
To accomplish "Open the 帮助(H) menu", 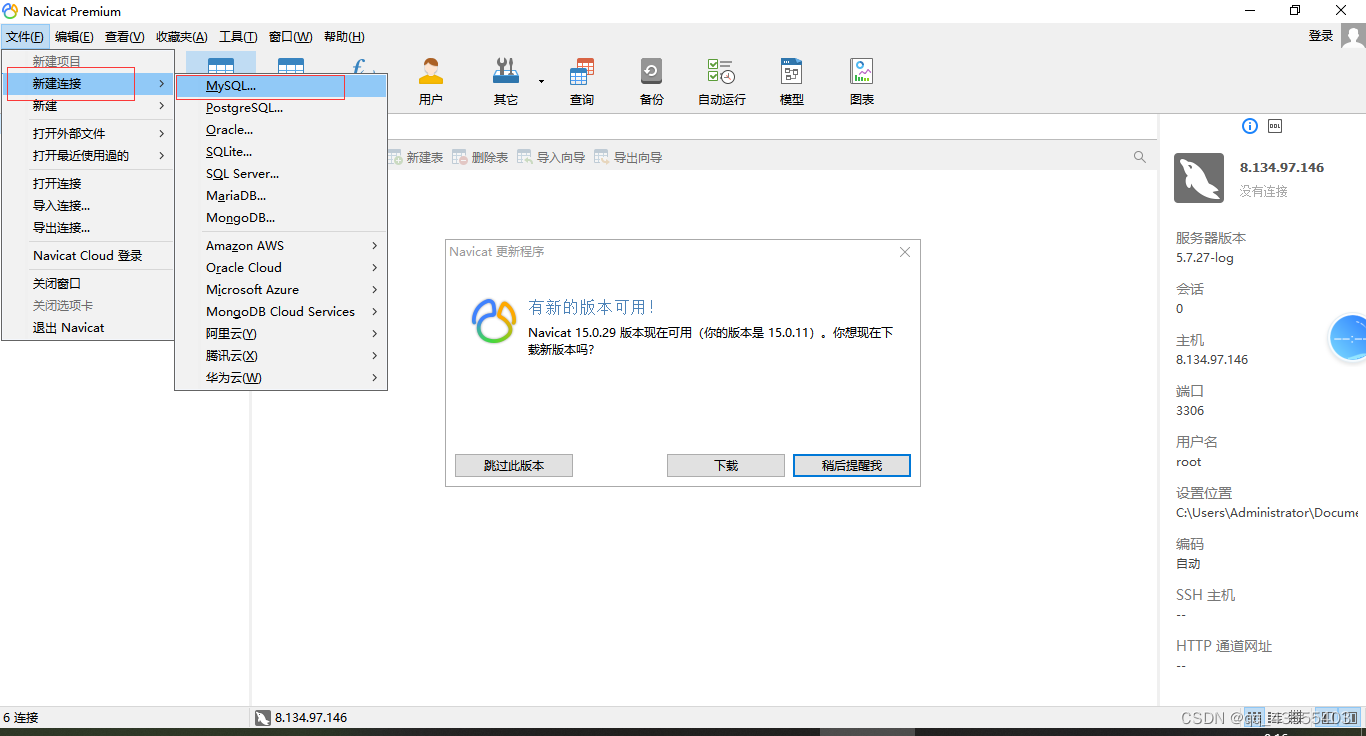I will [344, 37].
